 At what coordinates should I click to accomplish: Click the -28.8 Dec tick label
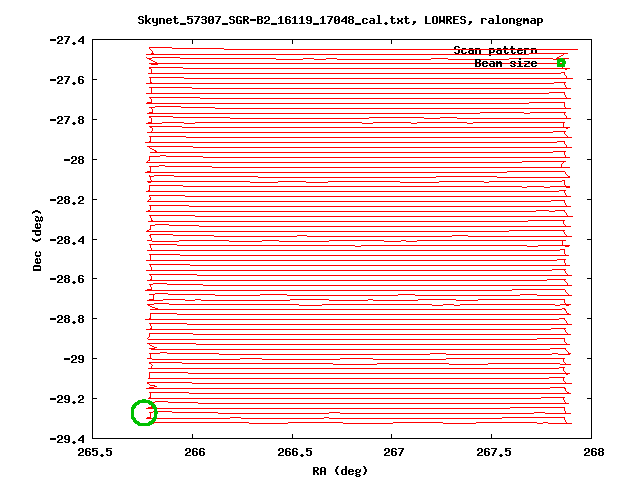[67, 319]
